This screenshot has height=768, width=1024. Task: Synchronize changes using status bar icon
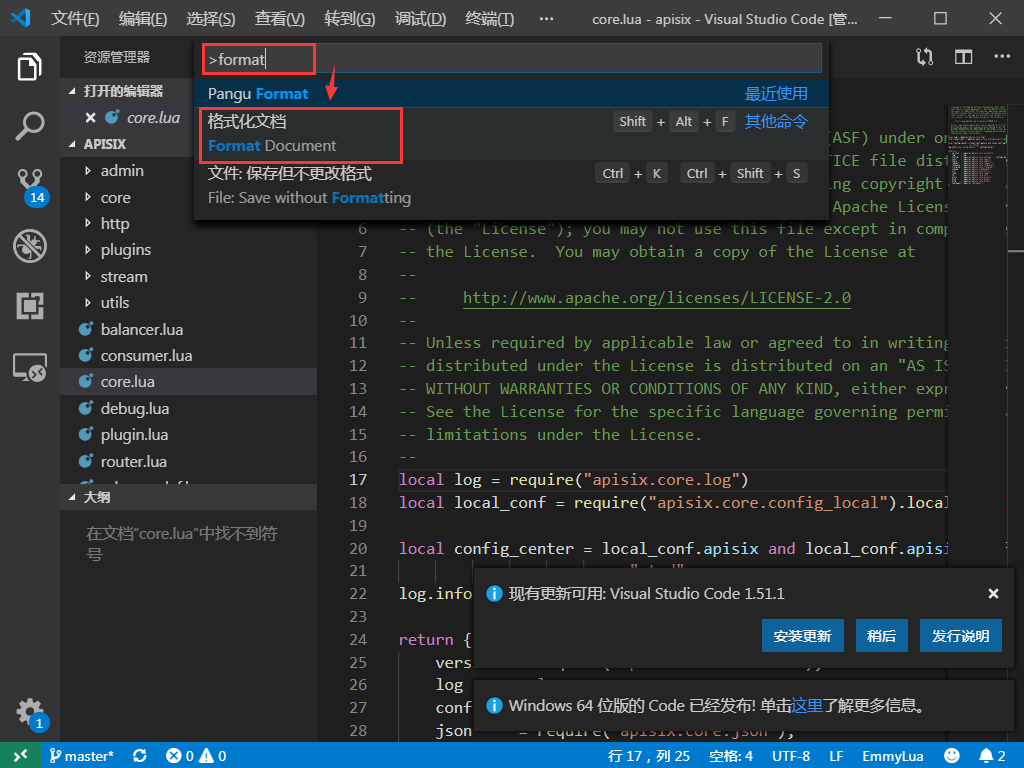point(140,756)
